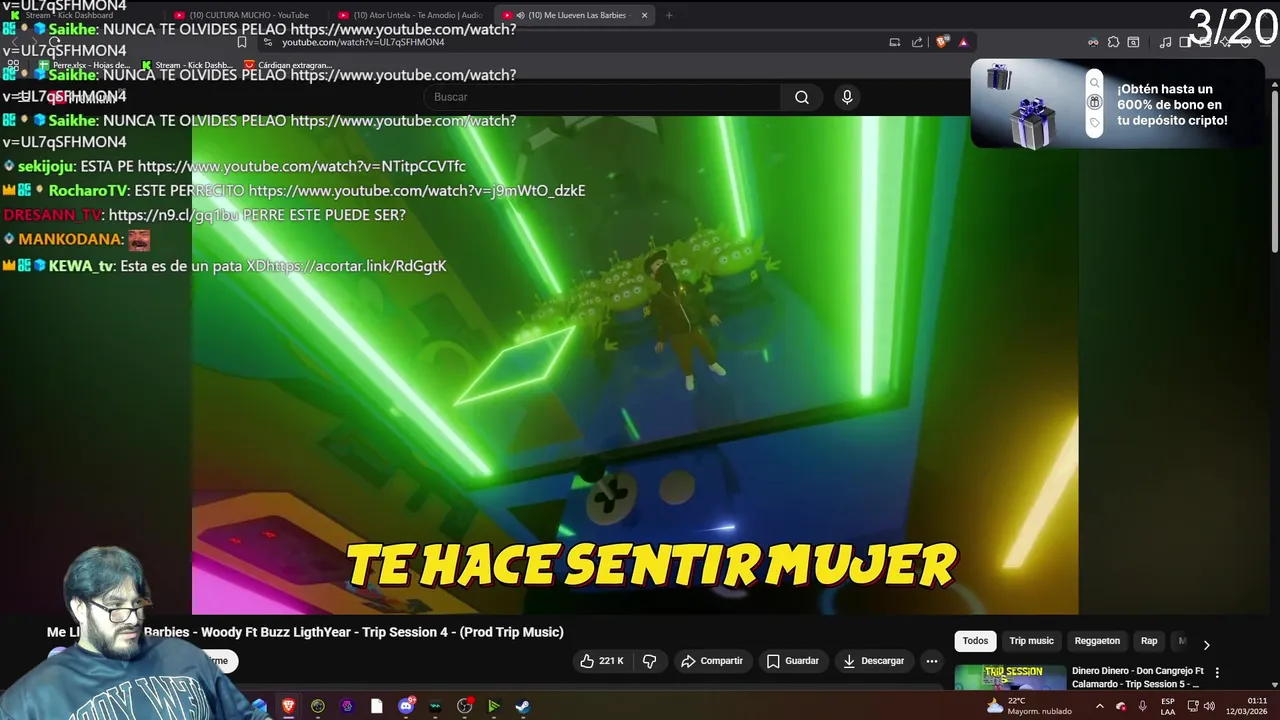Click the video player to pause
Image resolution: width=1280 pixels, height=720 pixels.
635,365
